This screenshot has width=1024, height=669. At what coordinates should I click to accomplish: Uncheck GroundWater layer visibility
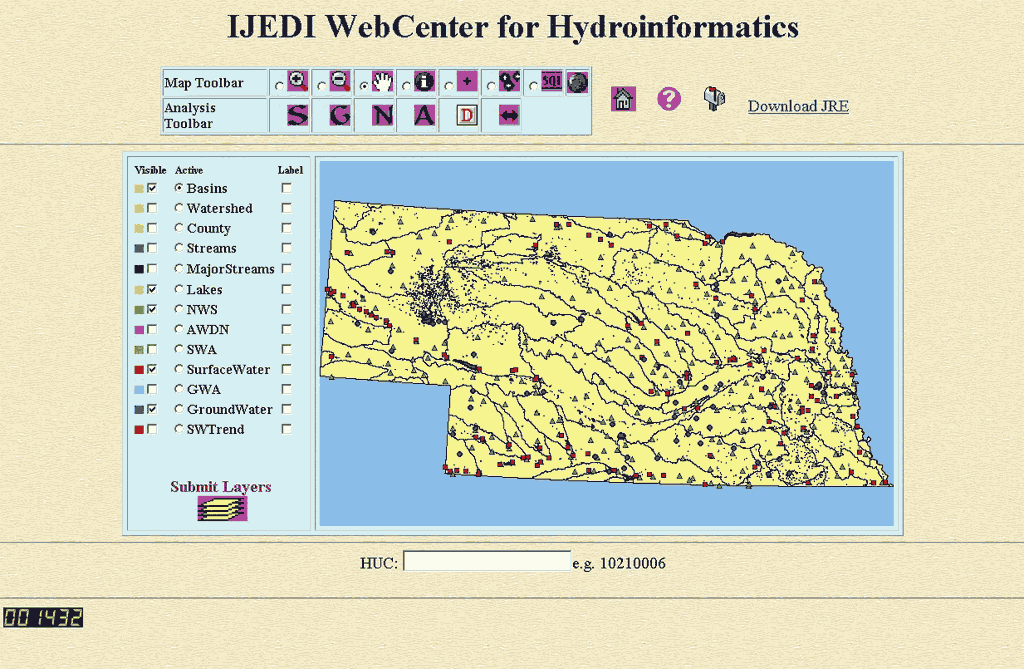152,409
